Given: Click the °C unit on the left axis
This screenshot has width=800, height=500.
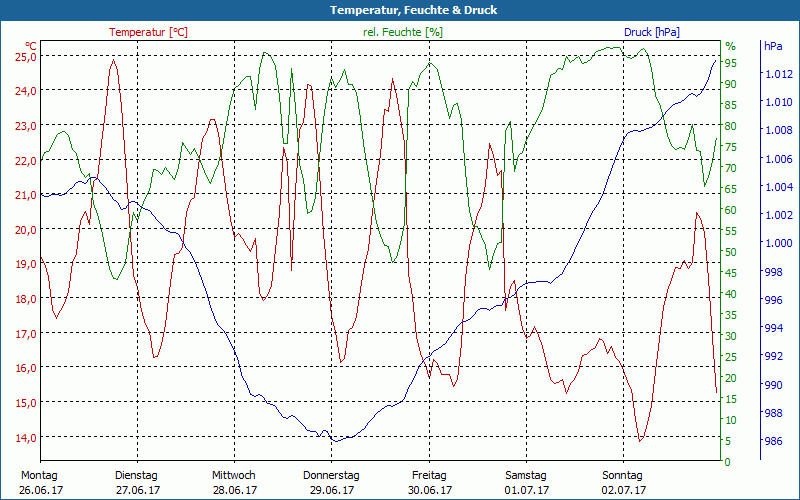Looking at the screenshot, I should pyautogui.click(x=31, y=46).
